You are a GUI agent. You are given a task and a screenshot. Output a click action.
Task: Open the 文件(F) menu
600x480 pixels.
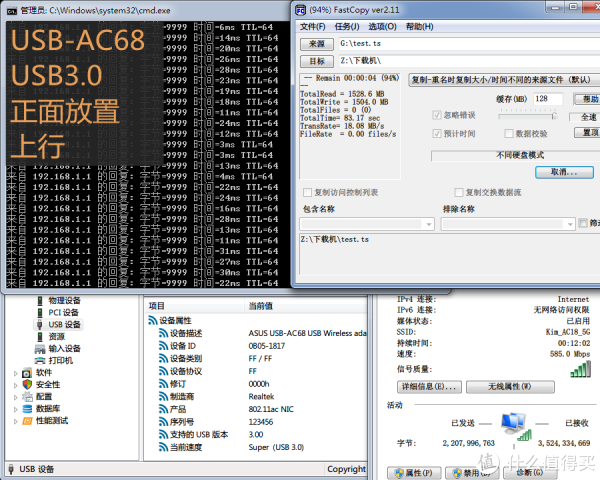(313, 27)
